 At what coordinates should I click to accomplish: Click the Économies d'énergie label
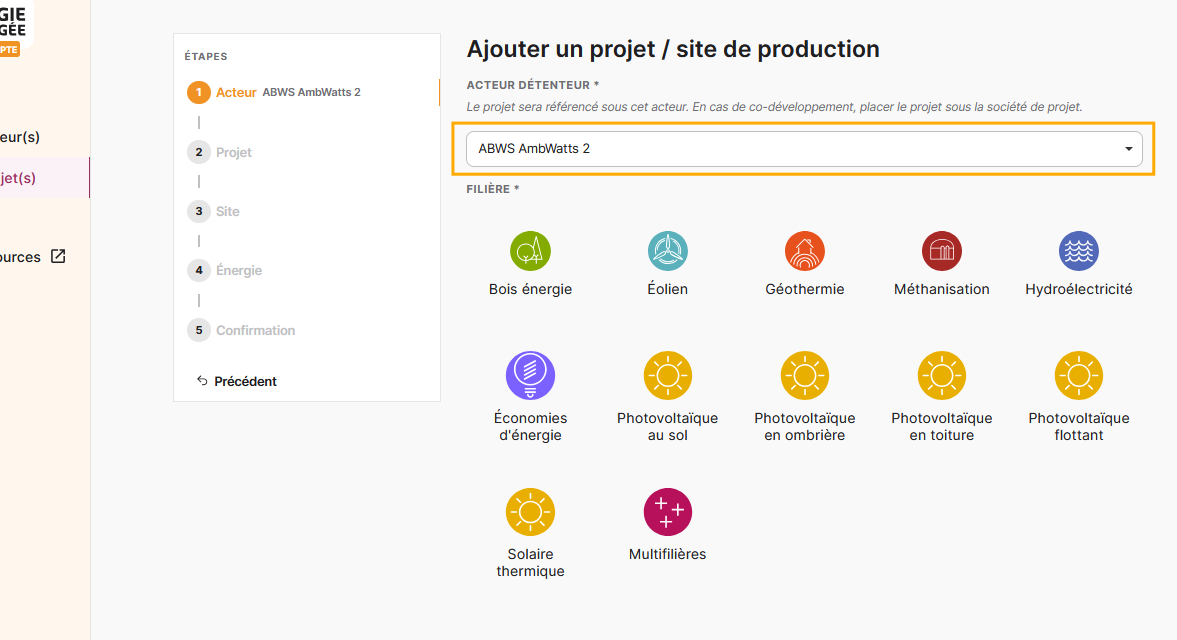(x=530, y=426)
